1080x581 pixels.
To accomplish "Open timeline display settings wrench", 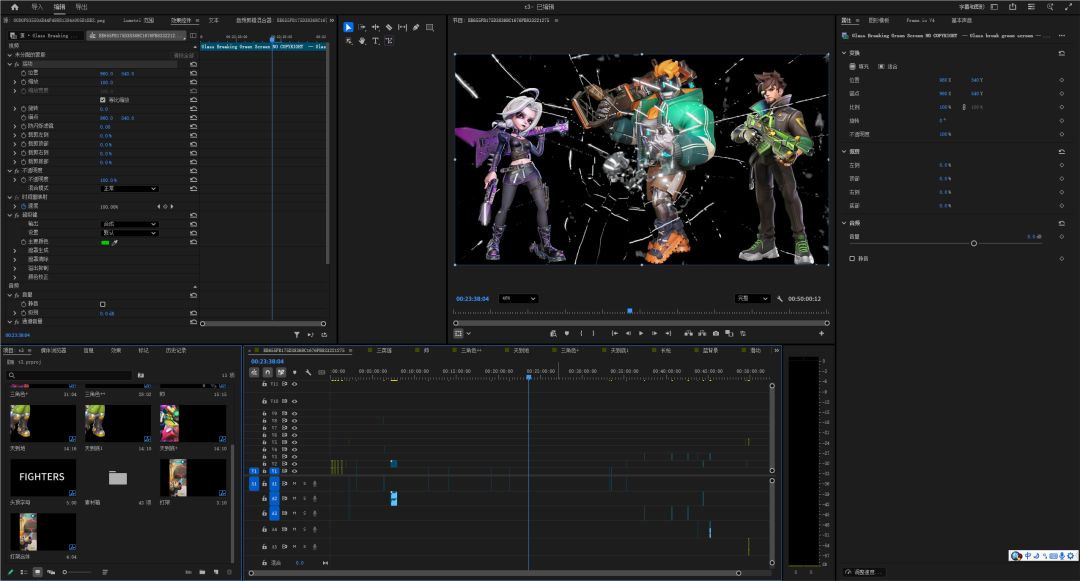I will [x=308, y=372].
